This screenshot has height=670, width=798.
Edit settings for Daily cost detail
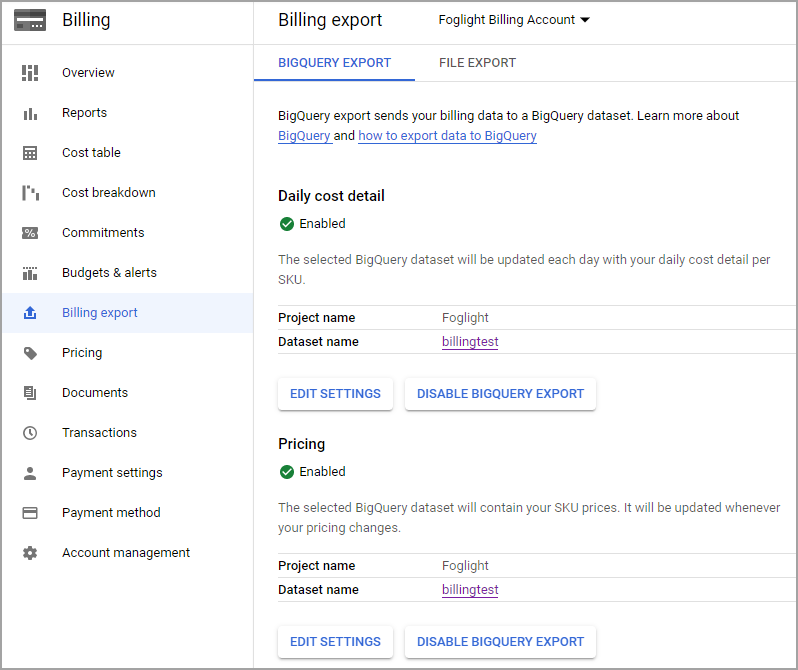point(335,394)
